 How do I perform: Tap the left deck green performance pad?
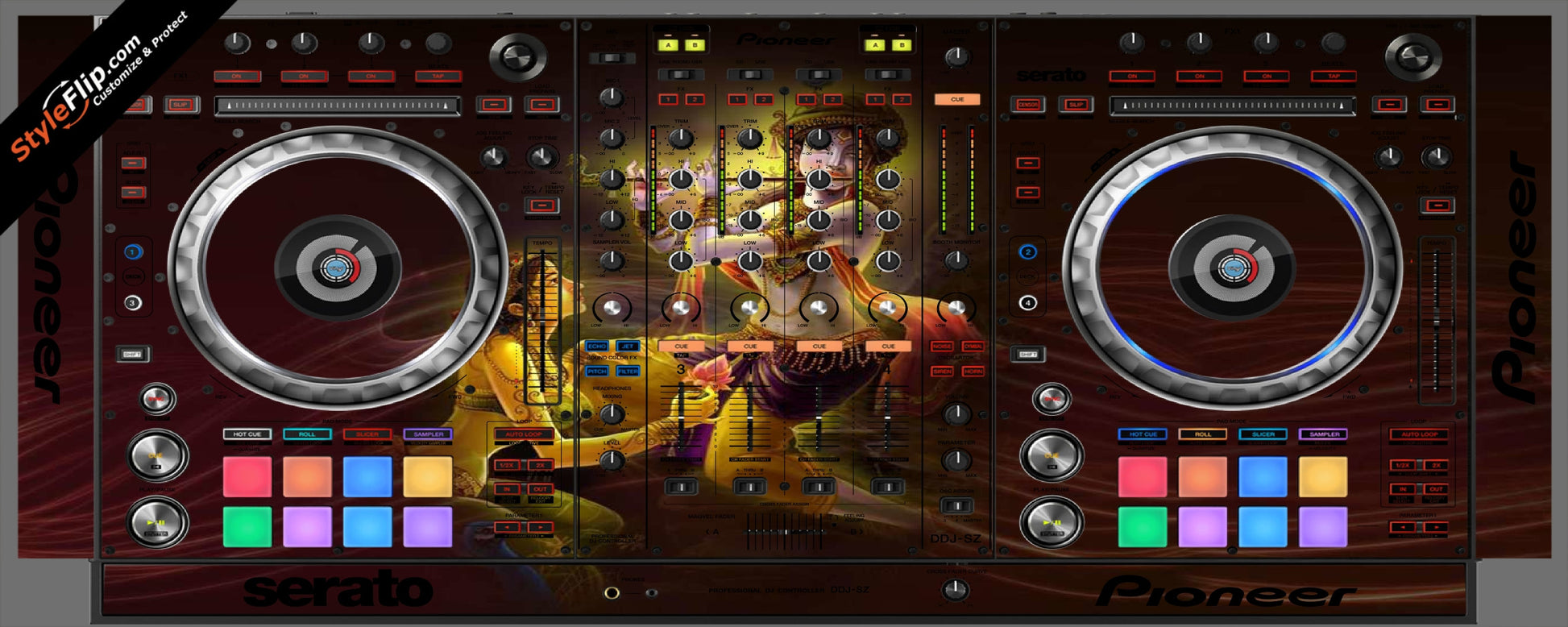pos(247,526)
